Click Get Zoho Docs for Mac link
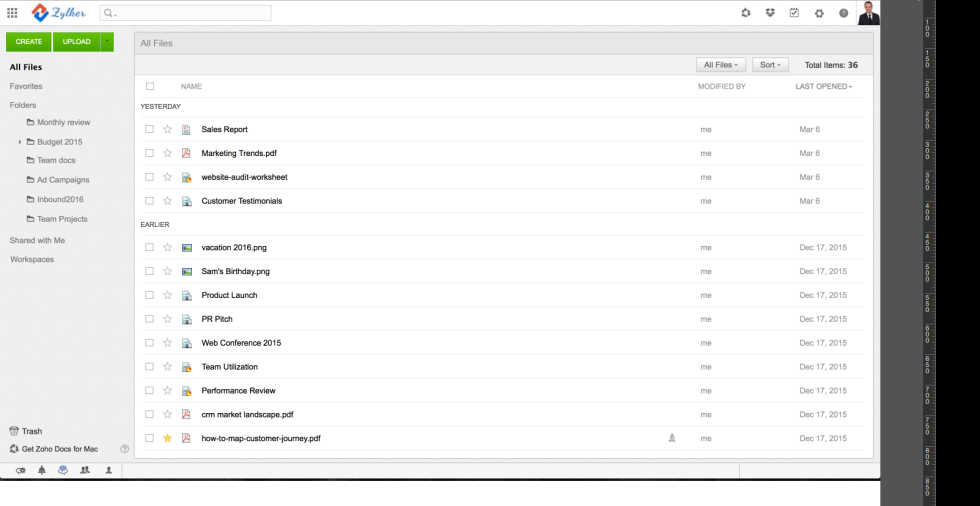The image size is (980, 506). click(59, 449)
